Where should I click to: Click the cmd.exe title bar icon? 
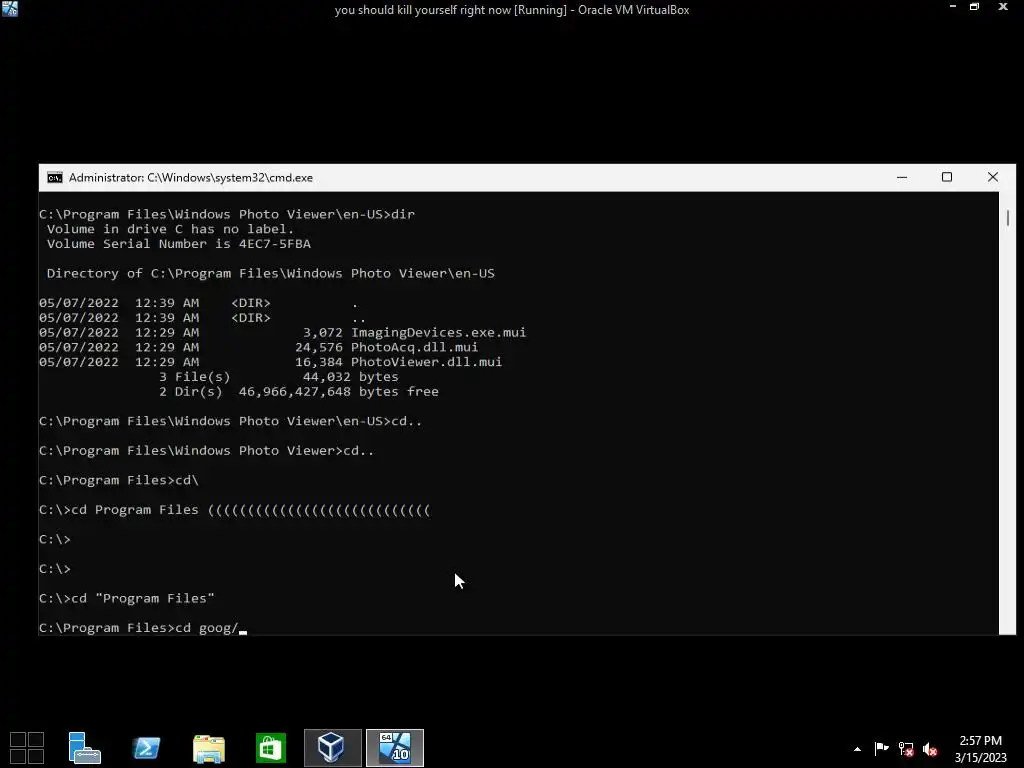coord(55,178)
